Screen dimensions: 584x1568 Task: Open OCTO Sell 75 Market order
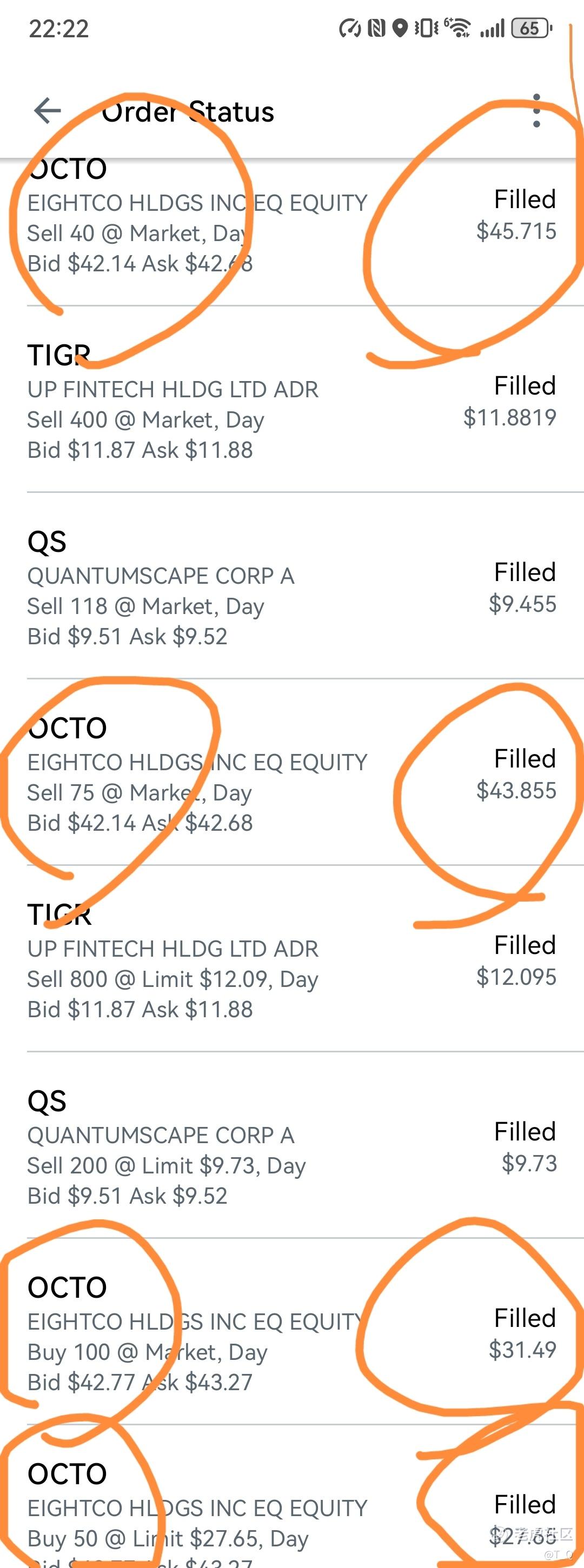[291, 772]
